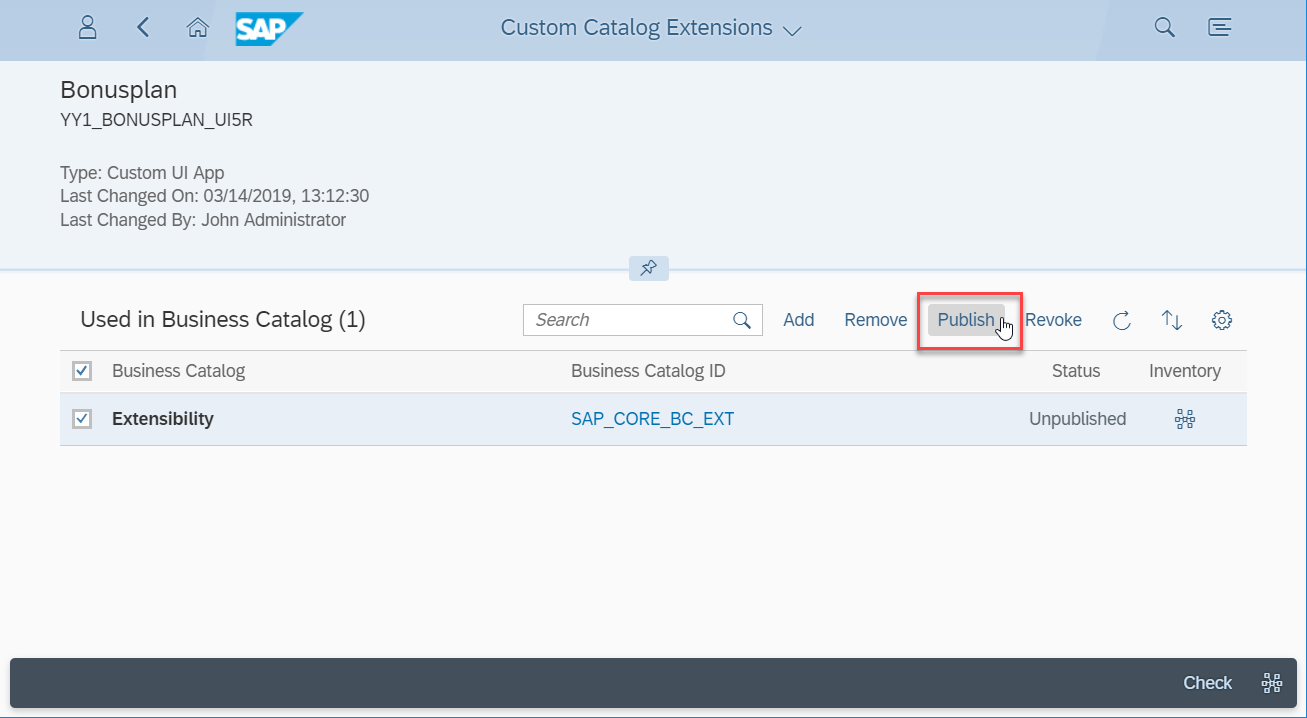Click the search magnifier in table search field
Image resolution: width=1307 pixels, height=718 pixels.
click(x=742, y=320)
